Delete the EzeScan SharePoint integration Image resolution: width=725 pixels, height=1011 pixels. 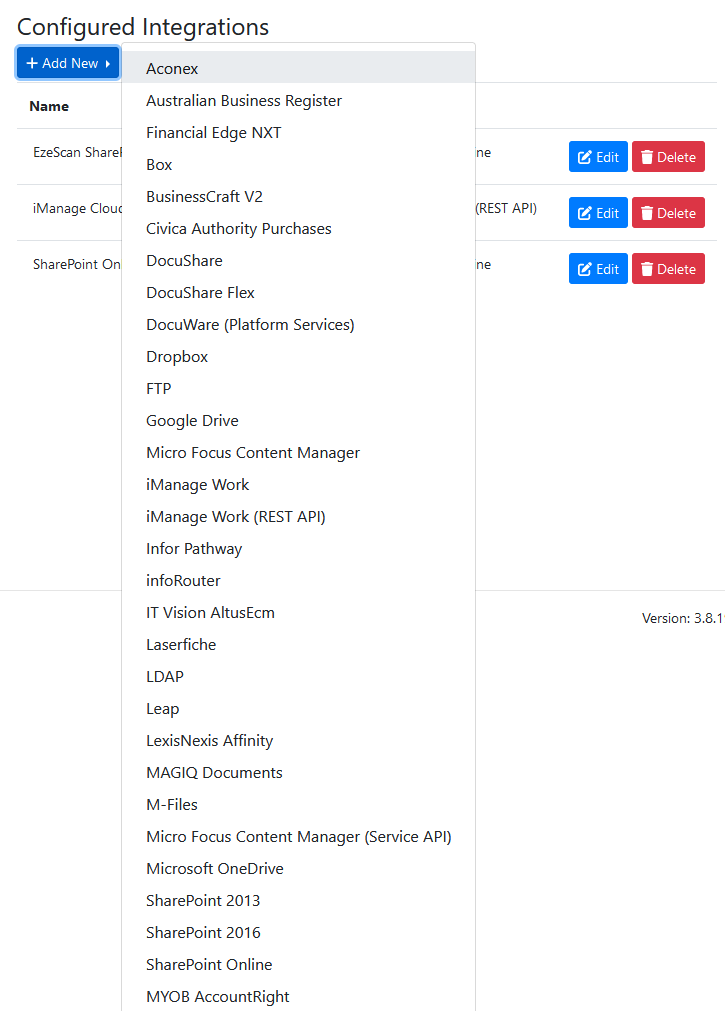coord(668,157)
